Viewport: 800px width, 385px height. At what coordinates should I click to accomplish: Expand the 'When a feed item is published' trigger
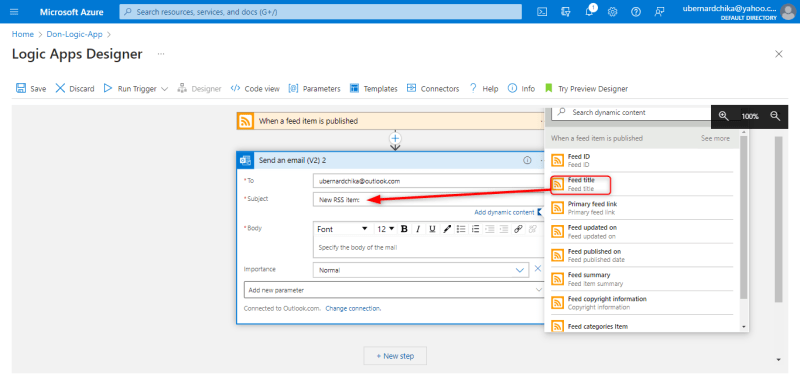point(390,121)
